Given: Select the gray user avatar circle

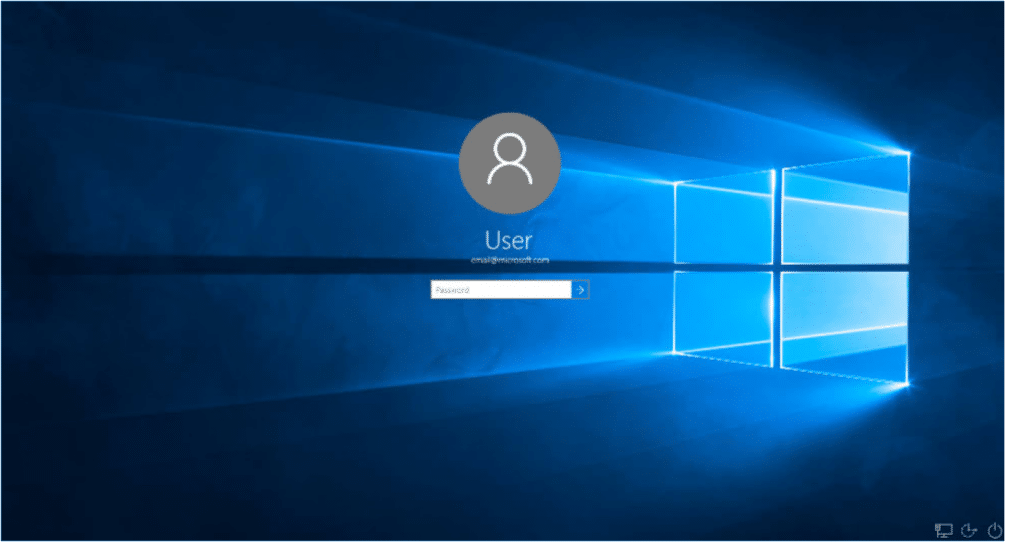Looking at the screenshot, I should click(509, 163).
